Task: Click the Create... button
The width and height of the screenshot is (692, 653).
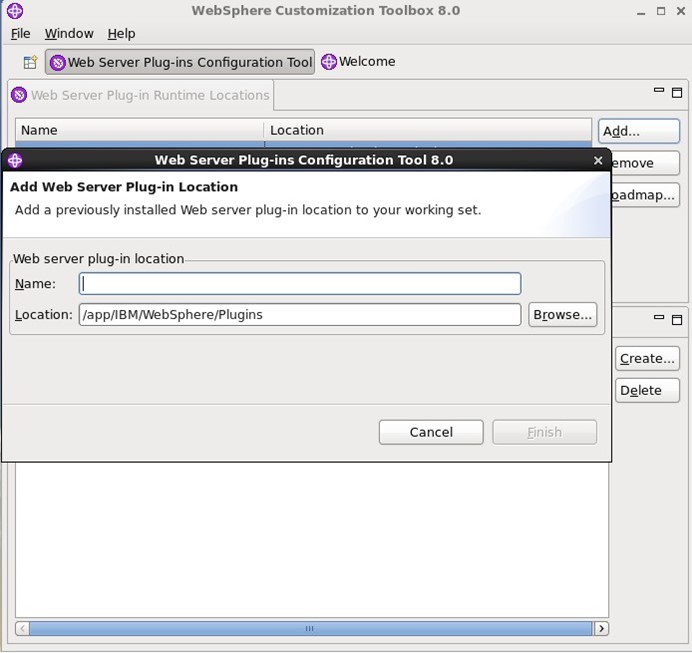Action: point(647,358)
